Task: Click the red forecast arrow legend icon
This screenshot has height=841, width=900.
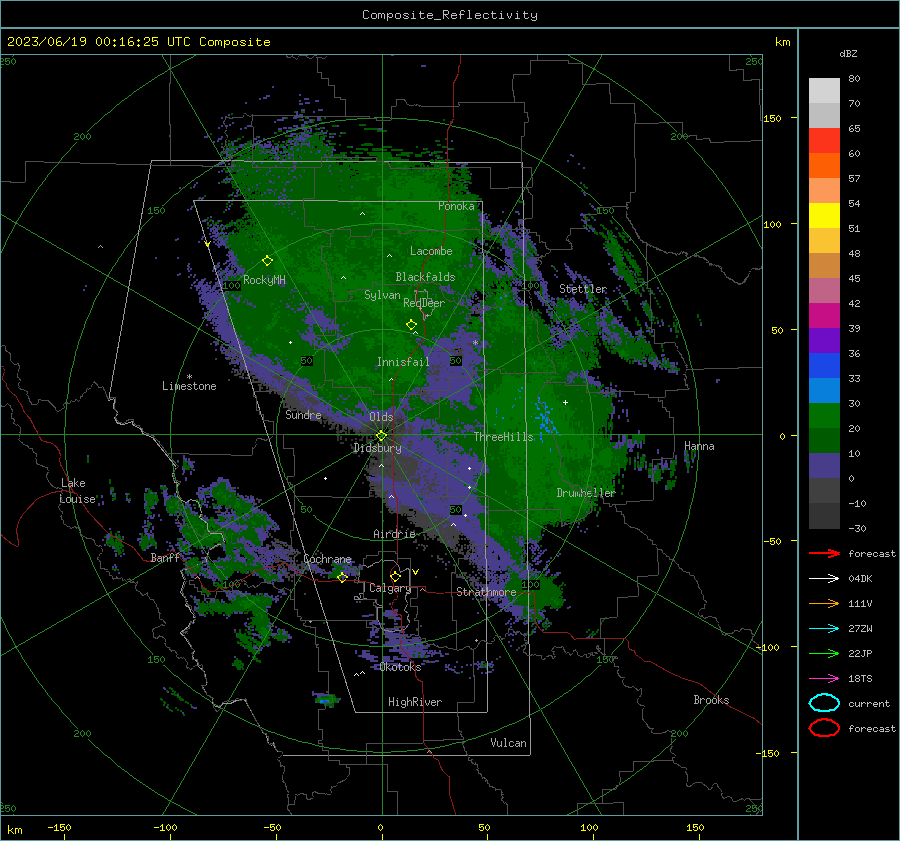Action: point(824,553)
